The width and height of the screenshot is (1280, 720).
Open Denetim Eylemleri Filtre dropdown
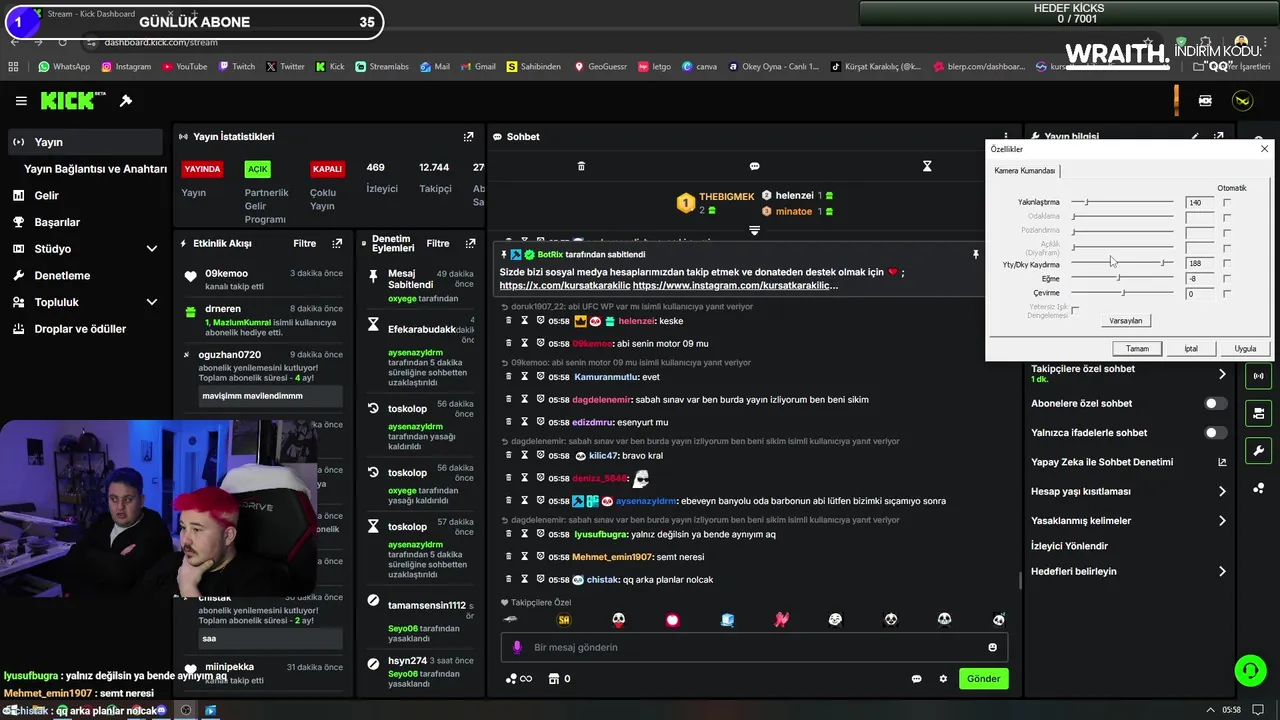coord(438,243)
